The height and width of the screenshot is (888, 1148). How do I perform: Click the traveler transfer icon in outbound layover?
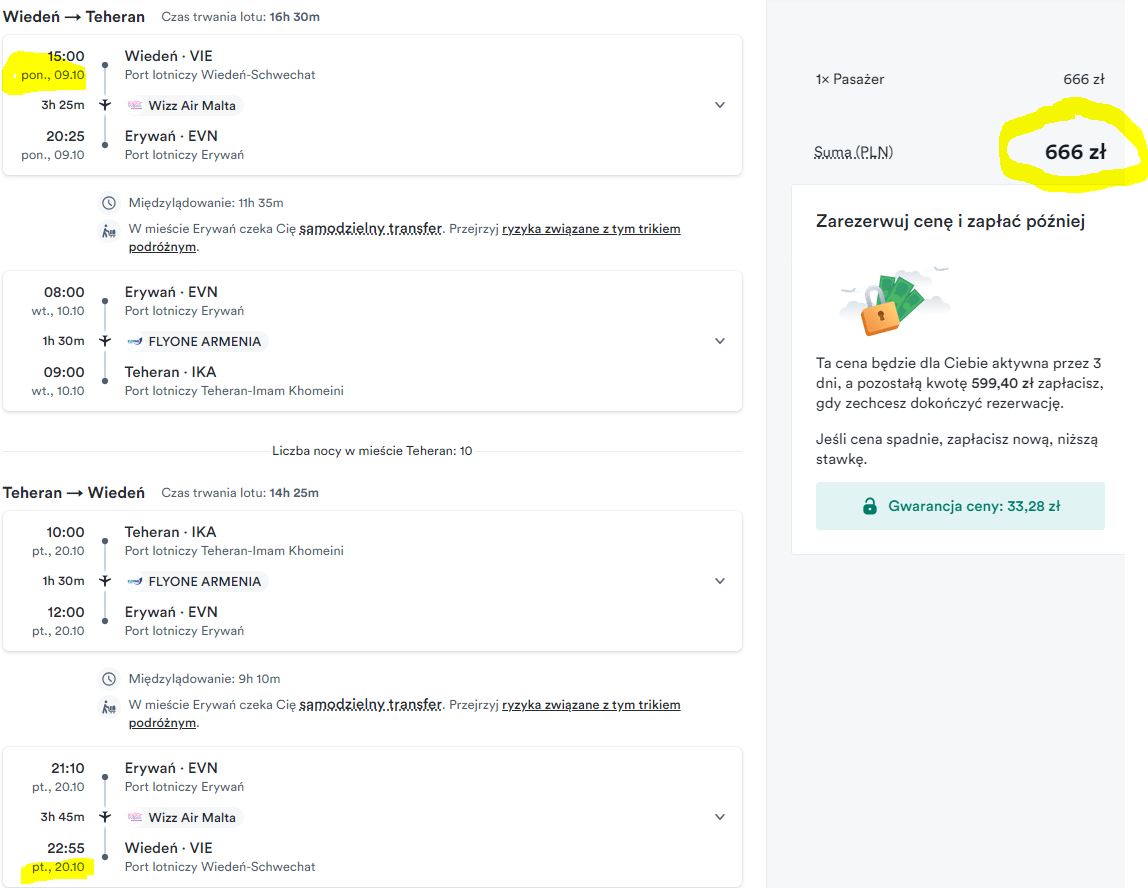tap(109, 231)
